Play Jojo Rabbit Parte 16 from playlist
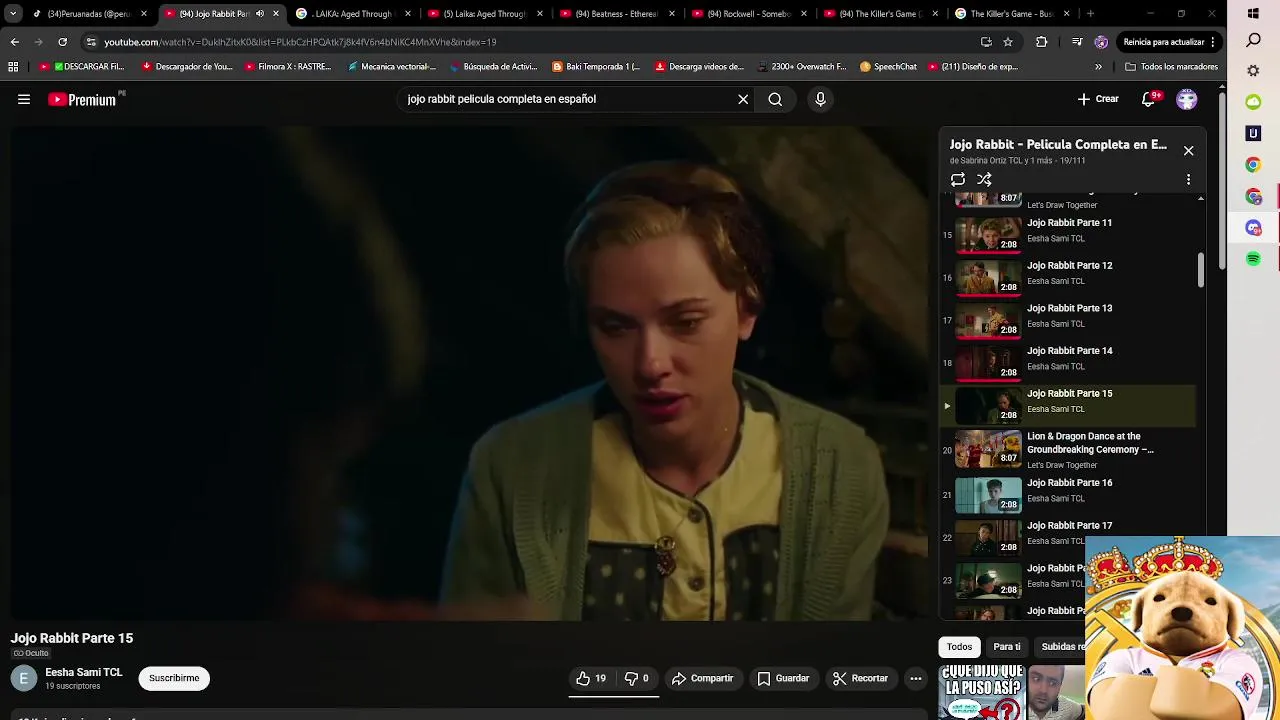This screenshot has height=720, width=1280. [1068, 493]
